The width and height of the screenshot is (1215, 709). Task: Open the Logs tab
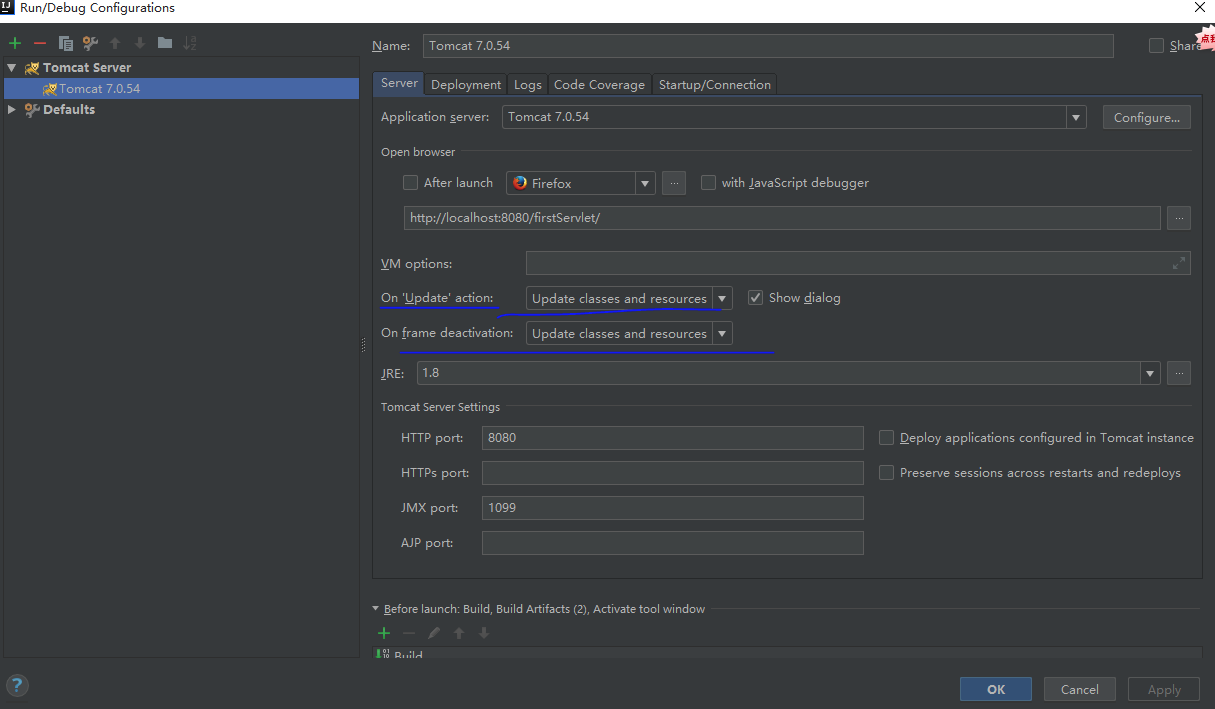coord(528,85)
